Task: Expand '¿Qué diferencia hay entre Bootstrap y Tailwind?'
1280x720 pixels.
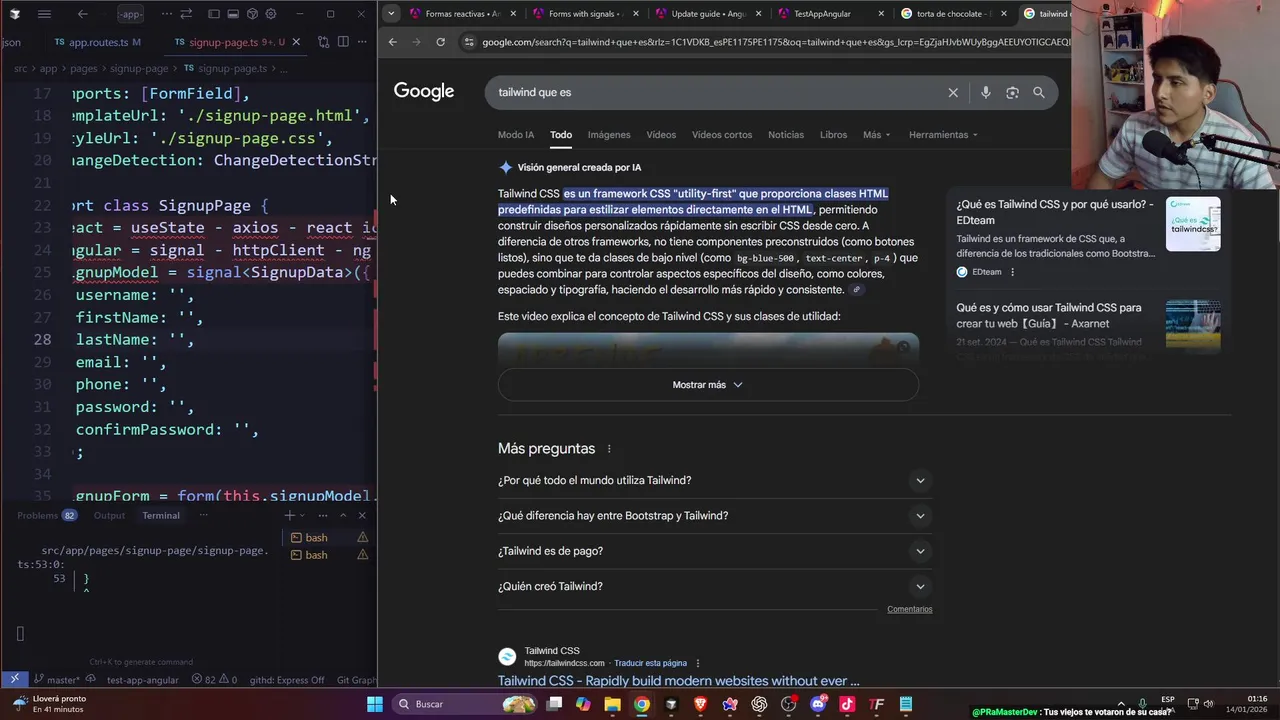Action: click(714, 516)
